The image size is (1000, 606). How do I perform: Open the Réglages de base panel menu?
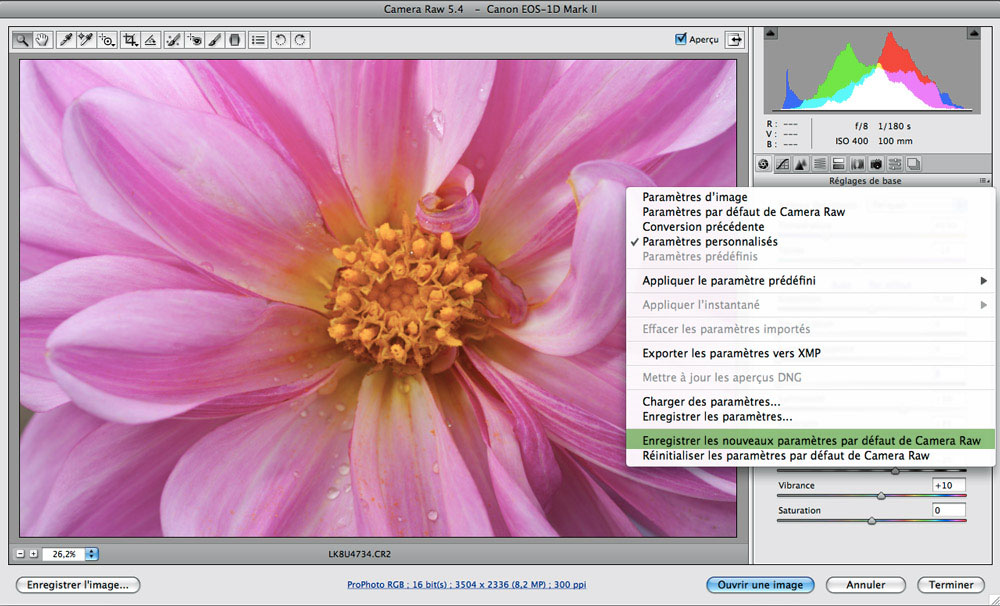(x=983, y=181)
